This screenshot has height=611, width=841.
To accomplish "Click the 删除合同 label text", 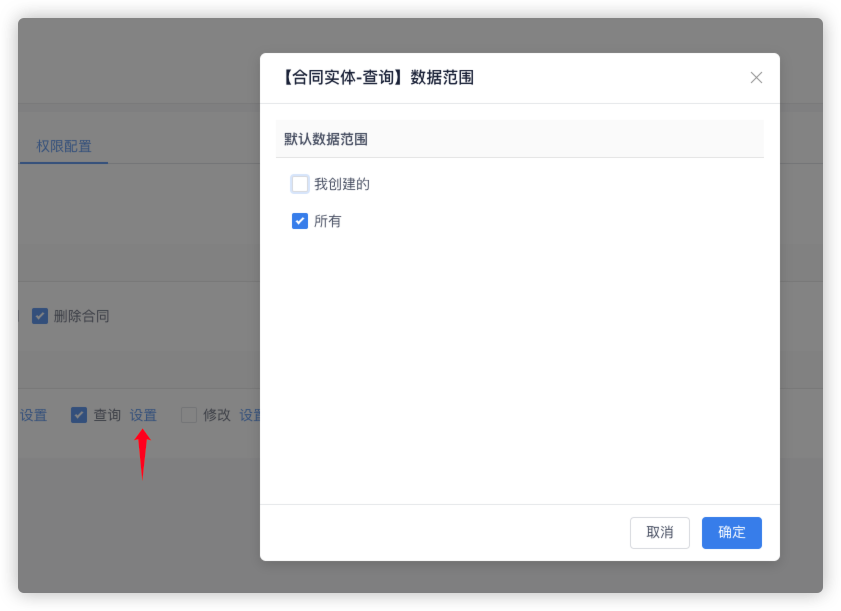I will [82, 316].
